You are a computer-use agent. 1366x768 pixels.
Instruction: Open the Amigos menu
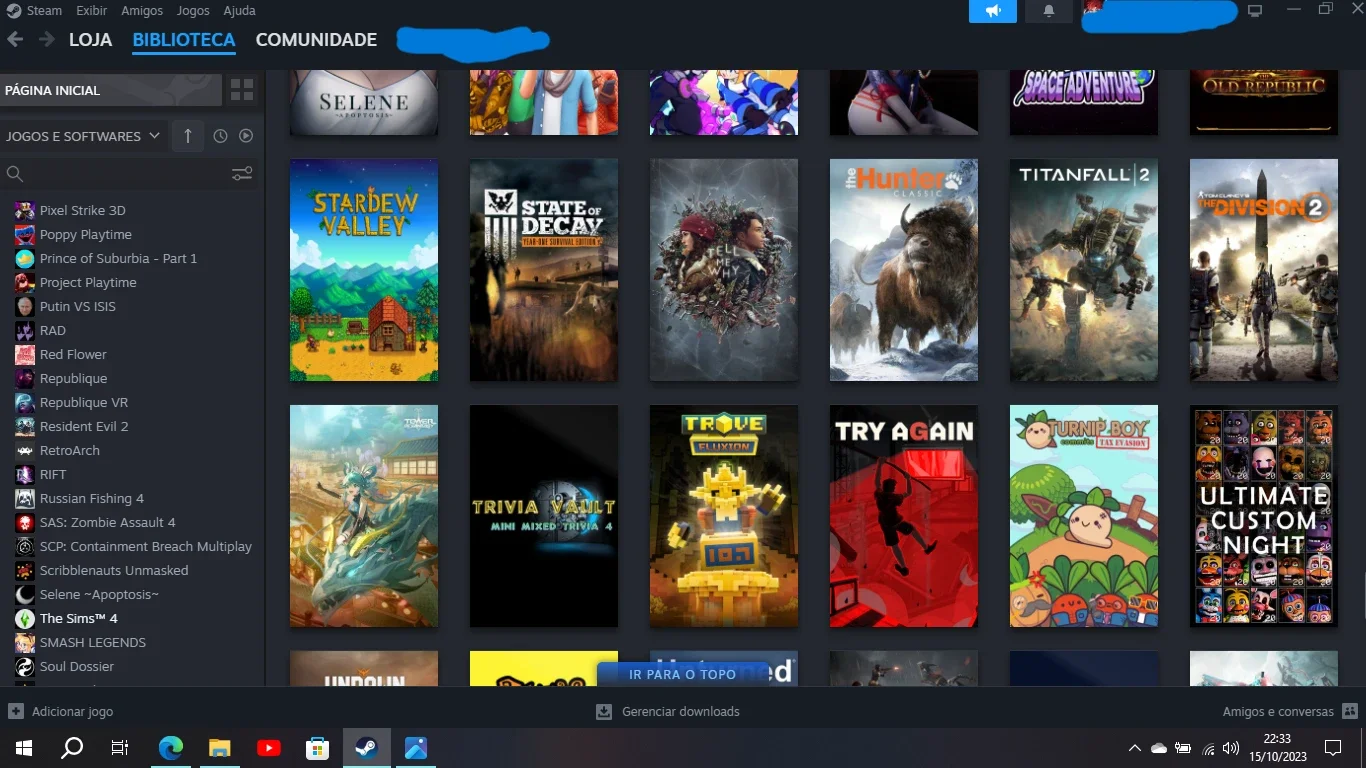tap(142, 11)
